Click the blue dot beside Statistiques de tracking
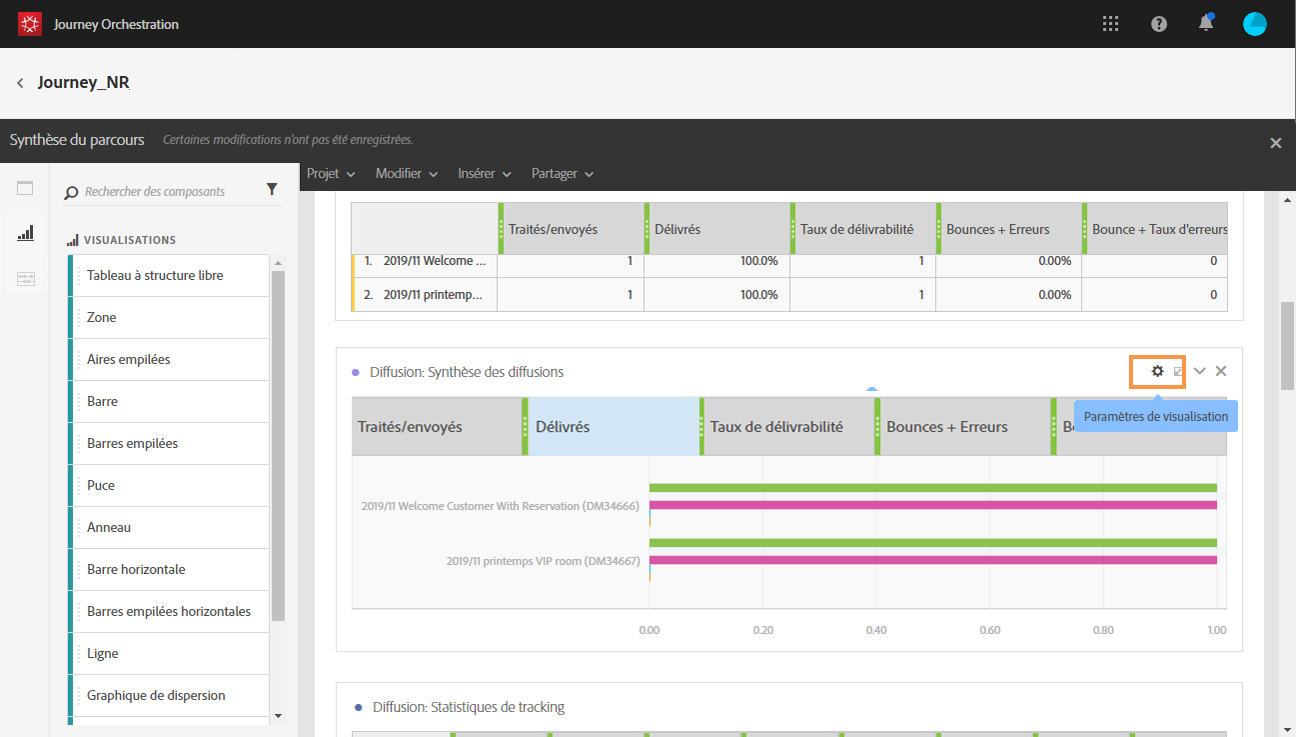 (x=358, y=707)
